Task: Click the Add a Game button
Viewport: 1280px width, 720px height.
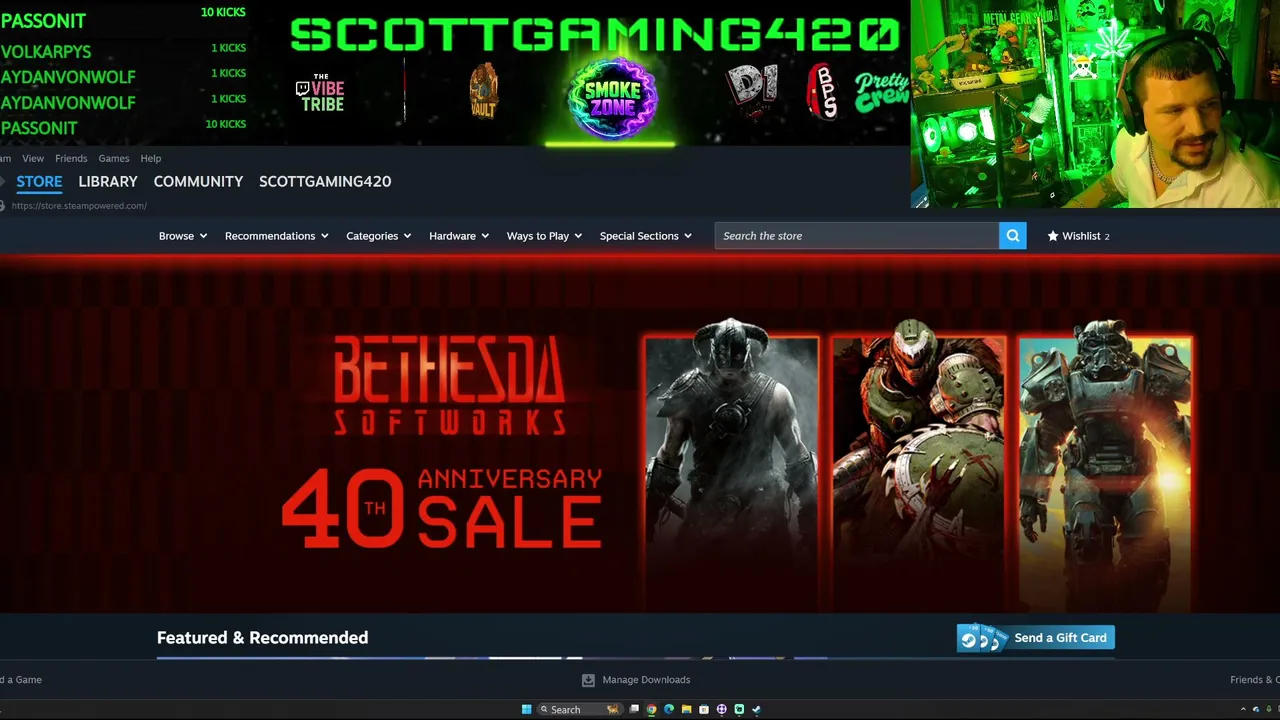Action: pyautogui.click(x=21, y=680)
